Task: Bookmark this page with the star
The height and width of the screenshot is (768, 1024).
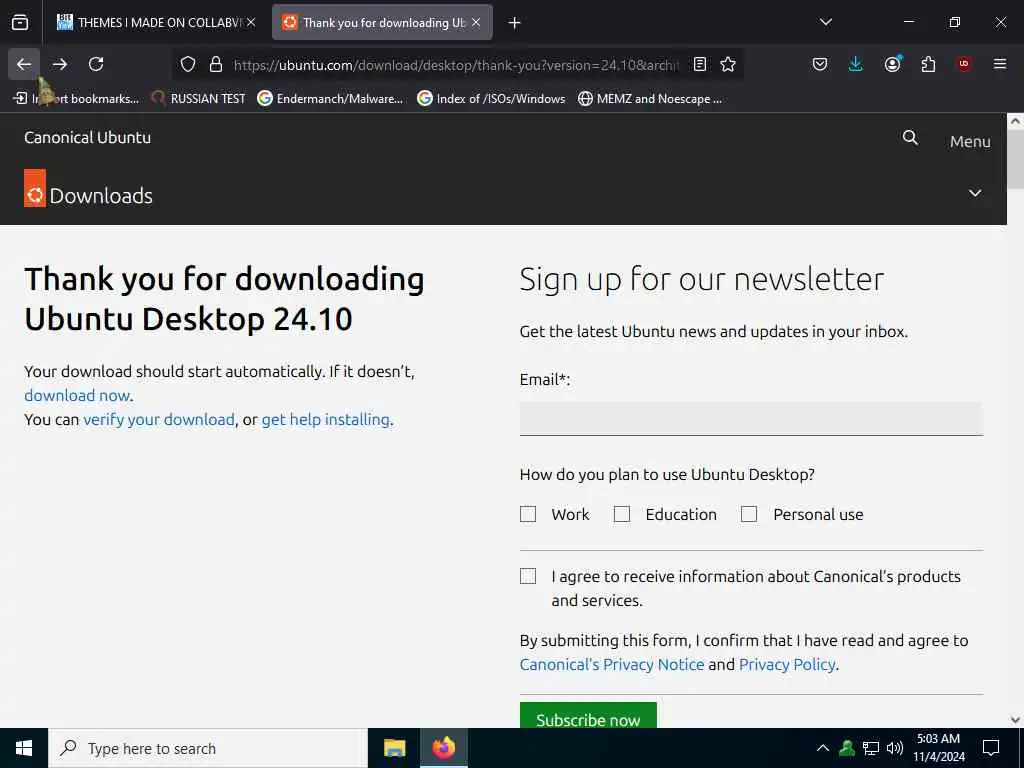Action: 728,64
